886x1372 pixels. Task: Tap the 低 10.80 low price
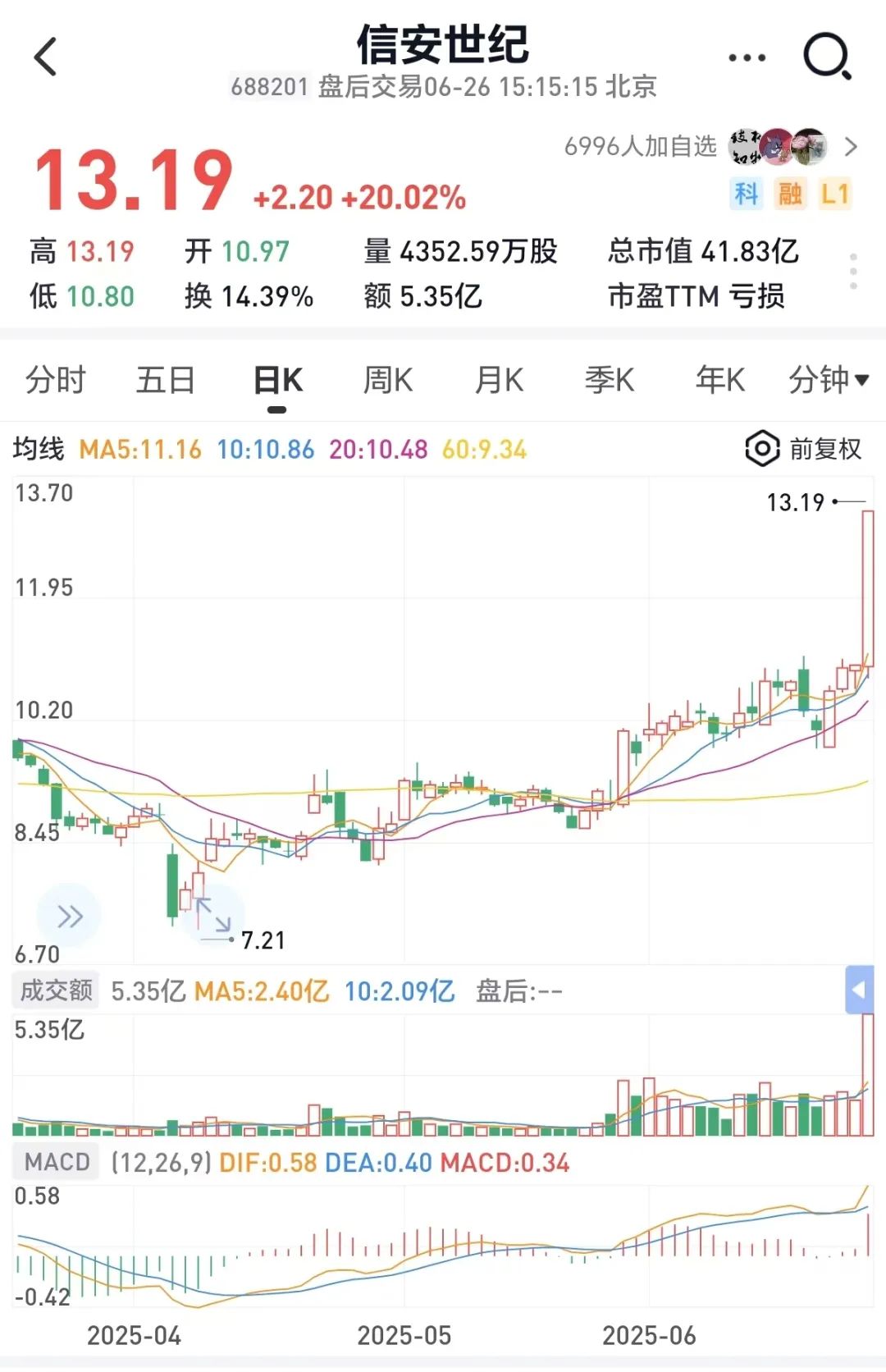[82, 295]
